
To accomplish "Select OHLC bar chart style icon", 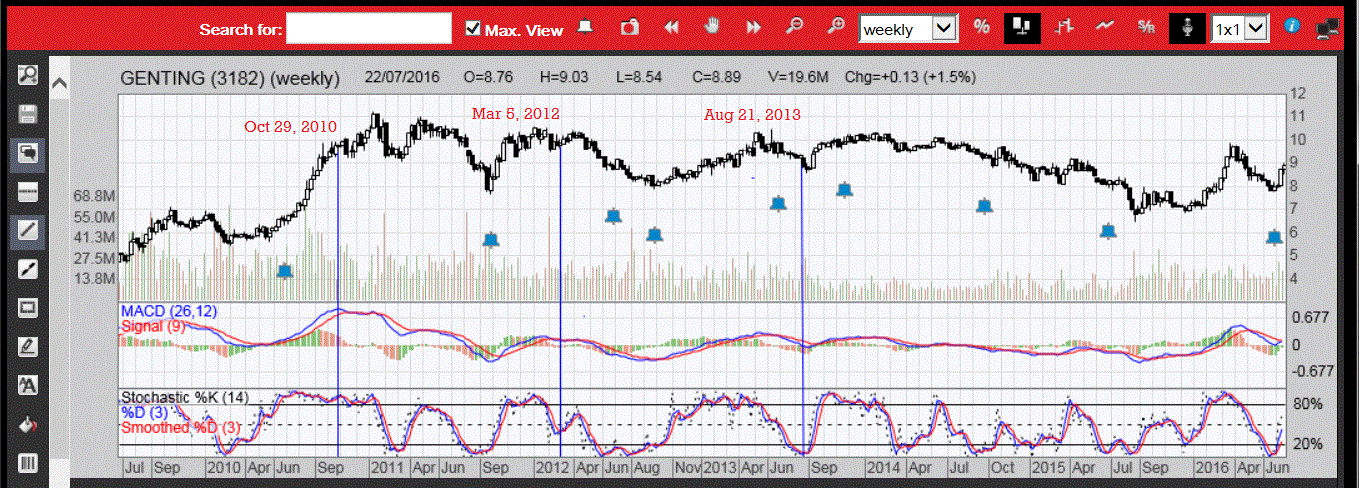I will point(1066,28).
